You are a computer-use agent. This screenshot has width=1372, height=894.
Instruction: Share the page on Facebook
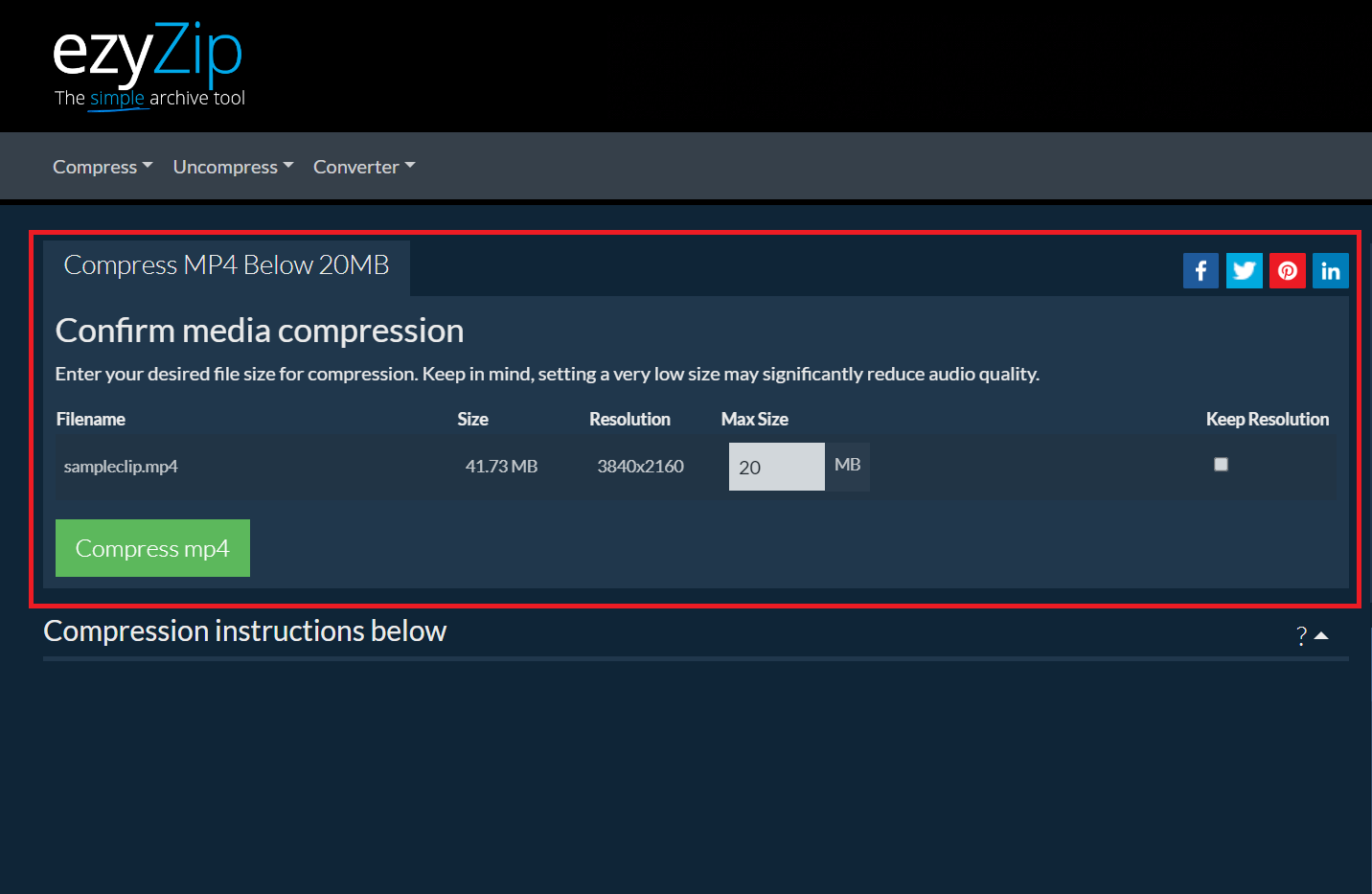point(1200,270)
